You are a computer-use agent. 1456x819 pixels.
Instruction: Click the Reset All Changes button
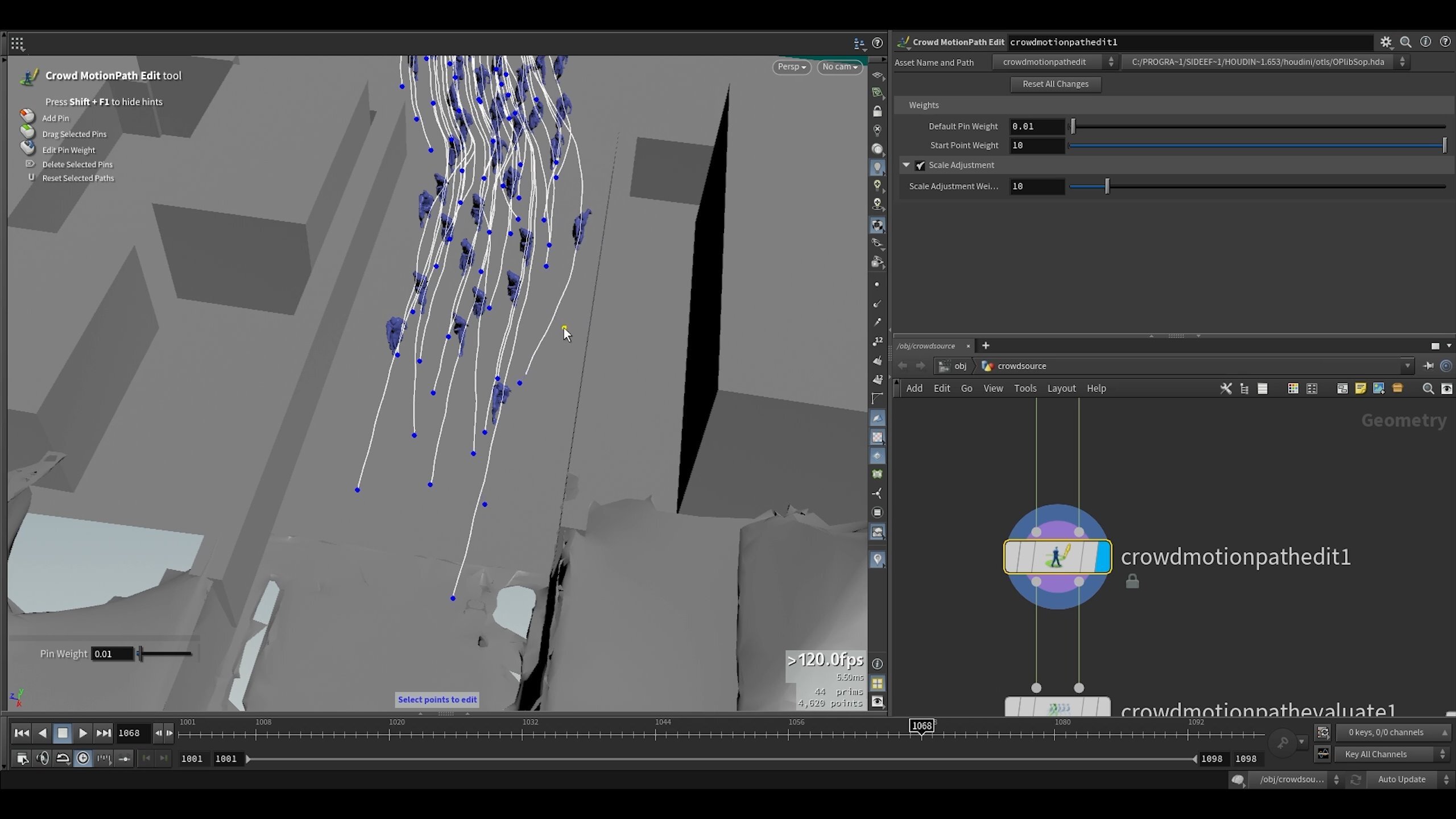click(1055, 84)
